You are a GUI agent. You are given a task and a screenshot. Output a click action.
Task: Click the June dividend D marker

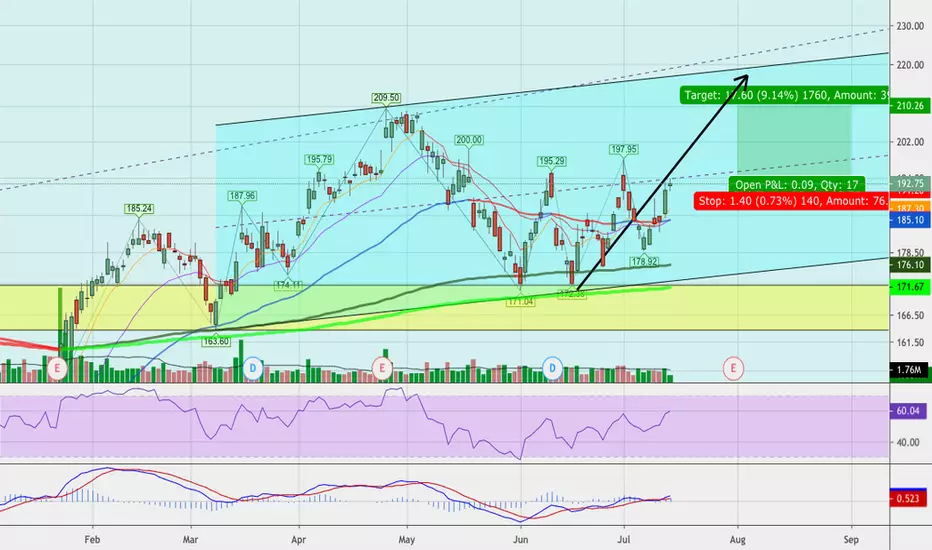[x=552, y=369]
